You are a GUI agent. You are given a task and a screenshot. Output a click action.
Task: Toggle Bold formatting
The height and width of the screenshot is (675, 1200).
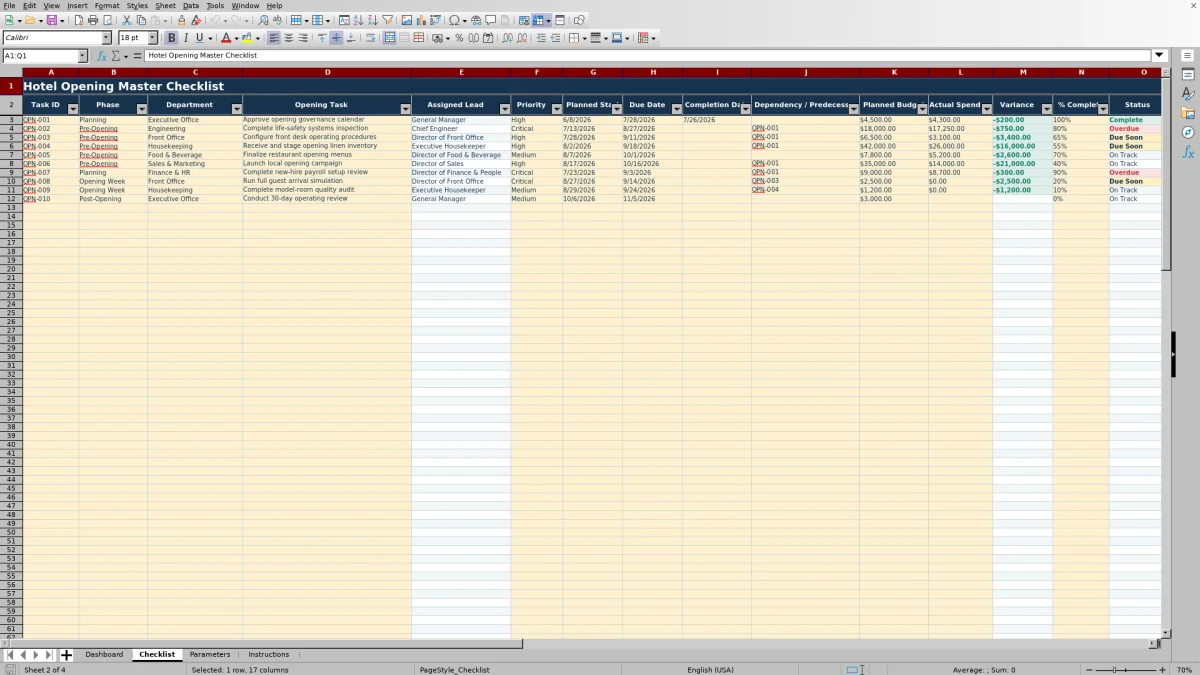click(x=171, y=38)
